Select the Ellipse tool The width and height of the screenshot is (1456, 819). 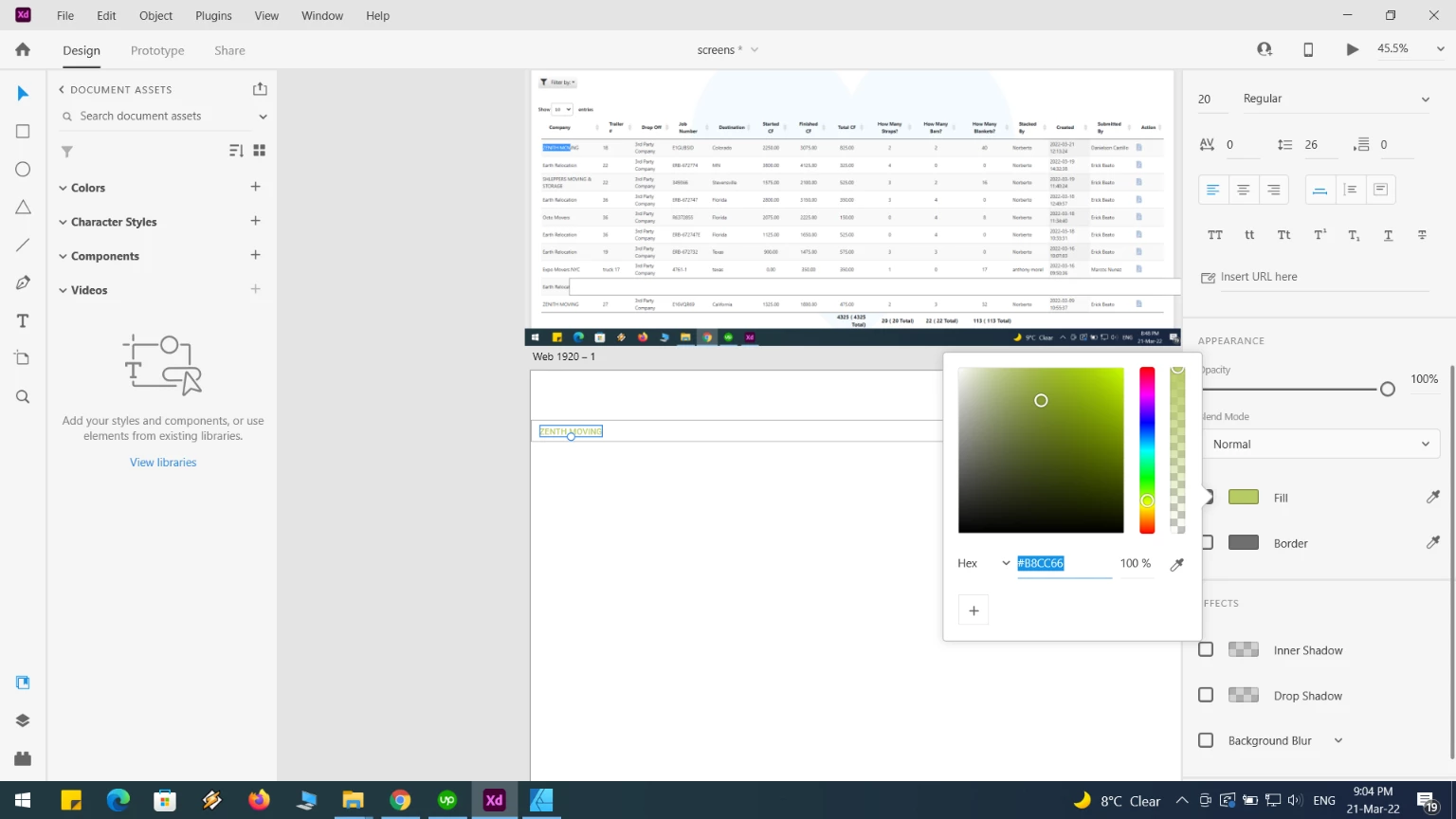tap(23, 169)
